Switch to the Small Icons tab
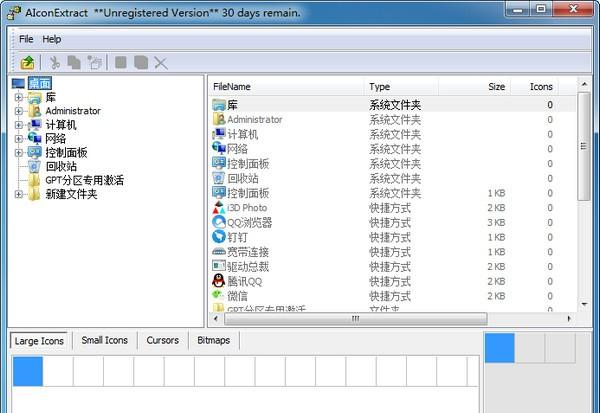This screenshot has height=413, width=600. click(104, 340)
